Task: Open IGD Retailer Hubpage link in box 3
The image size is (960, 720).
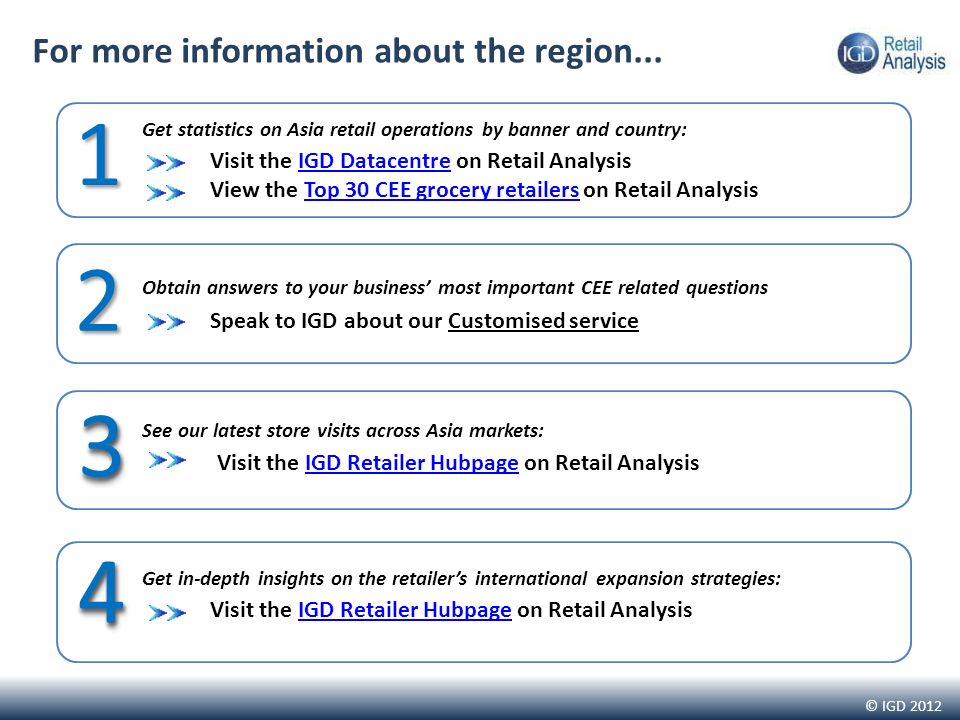Action: pos(411,463)
